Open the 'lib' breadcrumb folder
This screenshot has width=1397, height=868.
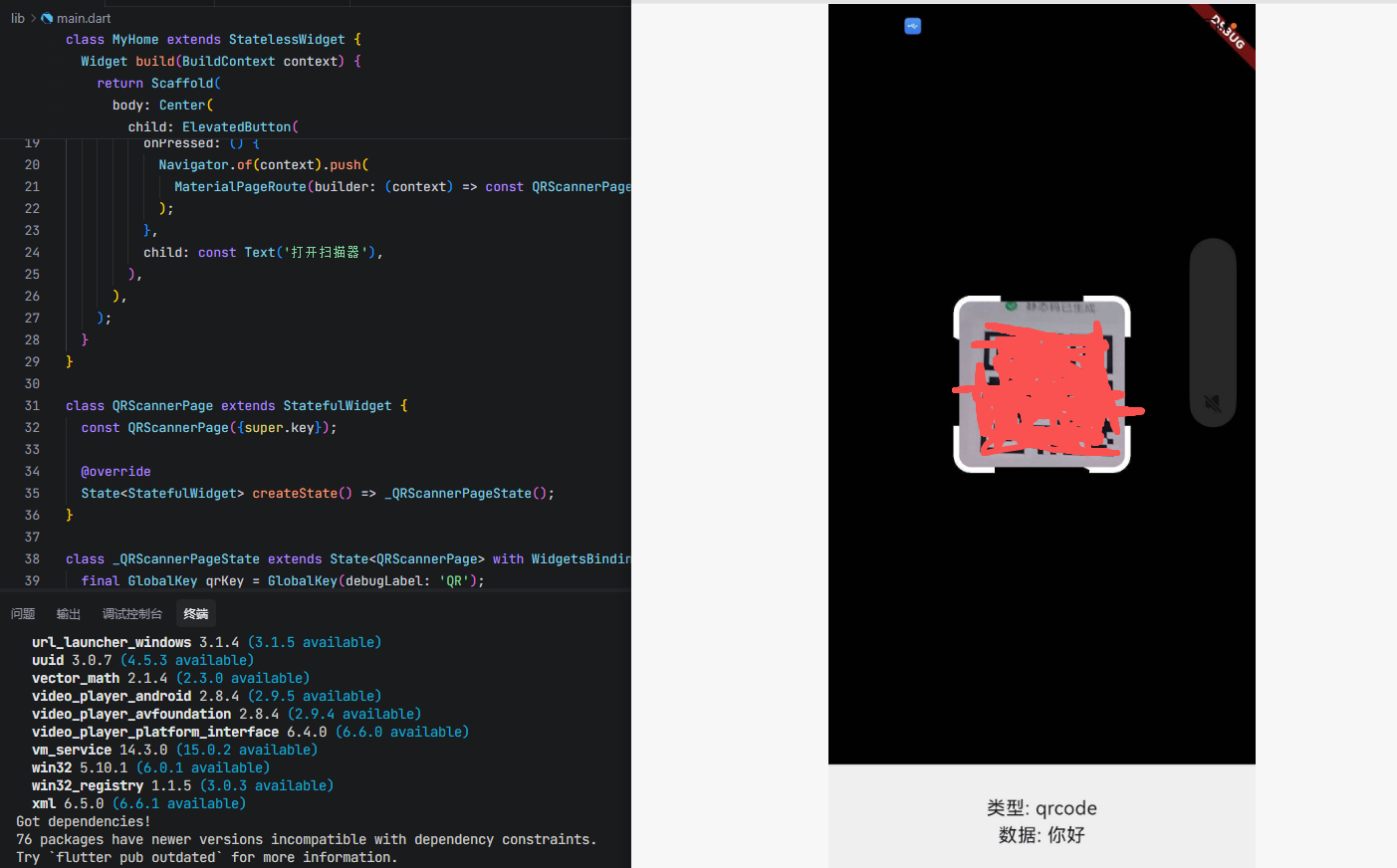point(18,18)
